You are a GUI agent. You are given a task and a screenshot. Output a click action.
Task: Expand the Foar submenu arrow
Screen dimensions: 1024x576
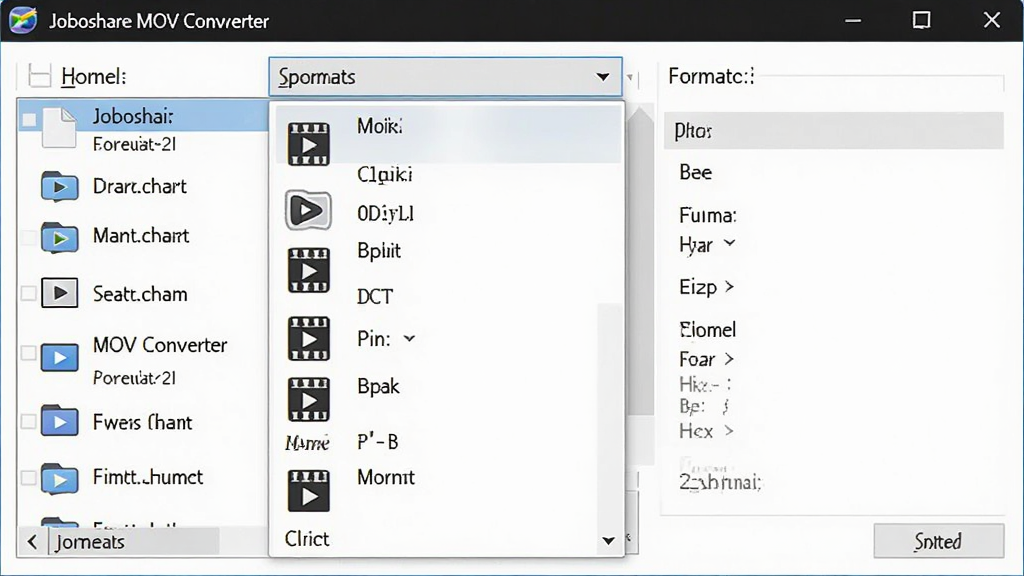[729, 359]
